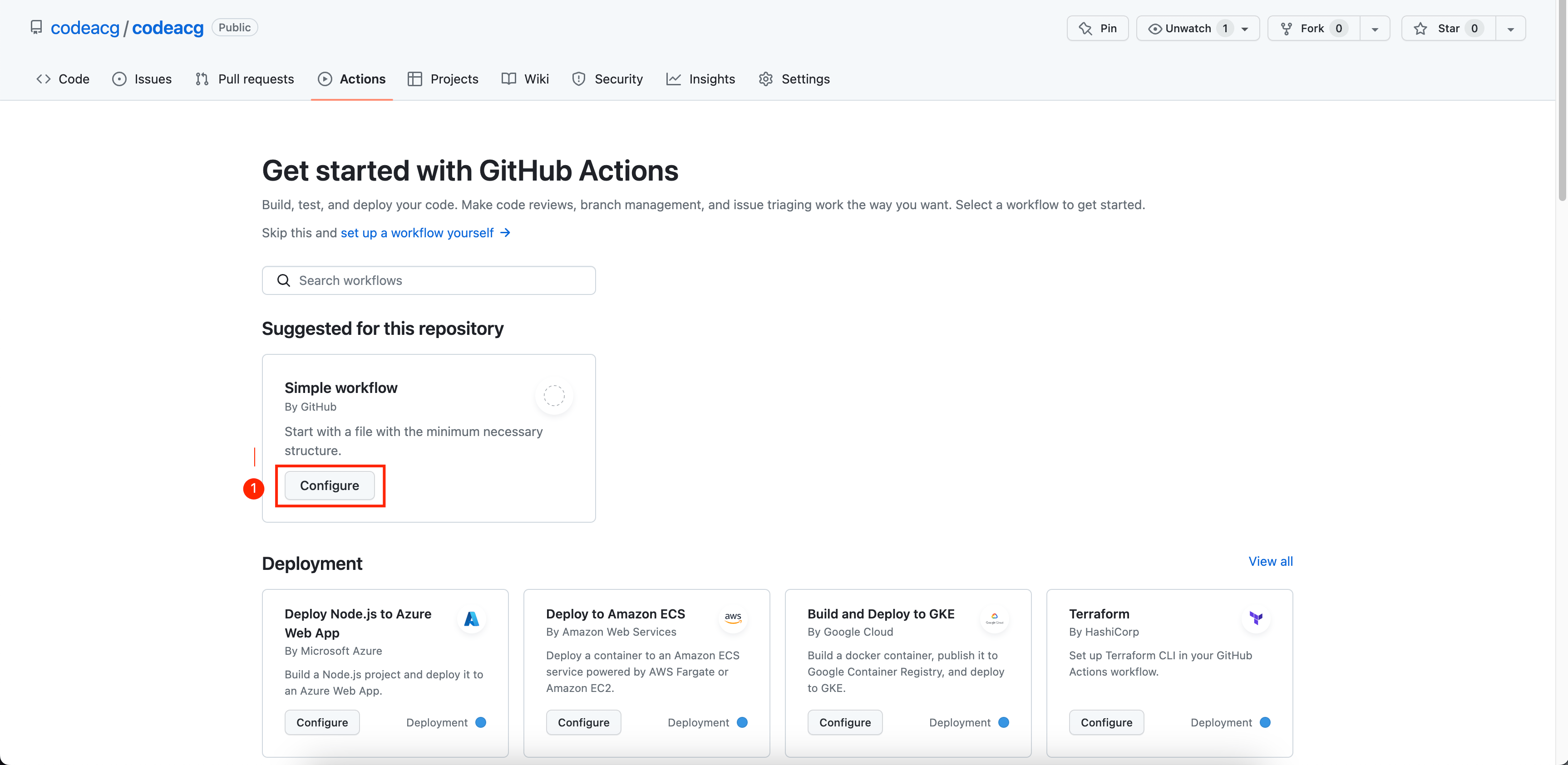1568x765 pixels.
Task: View the Insights tab
Action: point(700,79)
